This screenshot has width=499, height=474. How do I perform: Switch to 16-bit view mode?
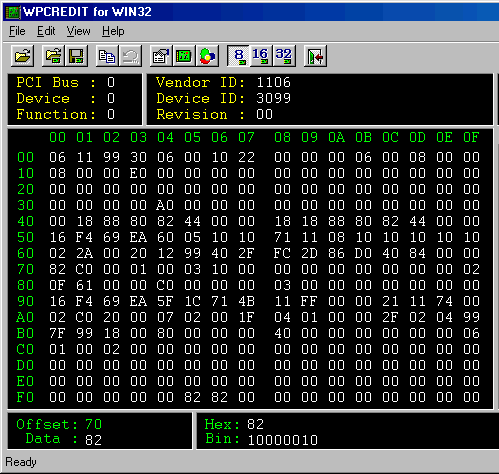[261, 56]
